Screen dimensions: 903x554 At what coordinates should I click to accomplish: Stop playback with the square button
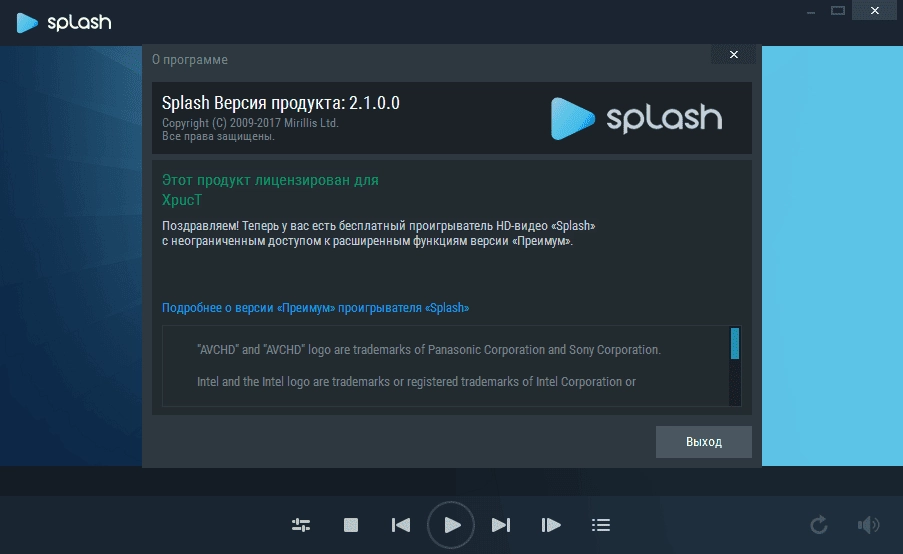(x=351, y=525)
